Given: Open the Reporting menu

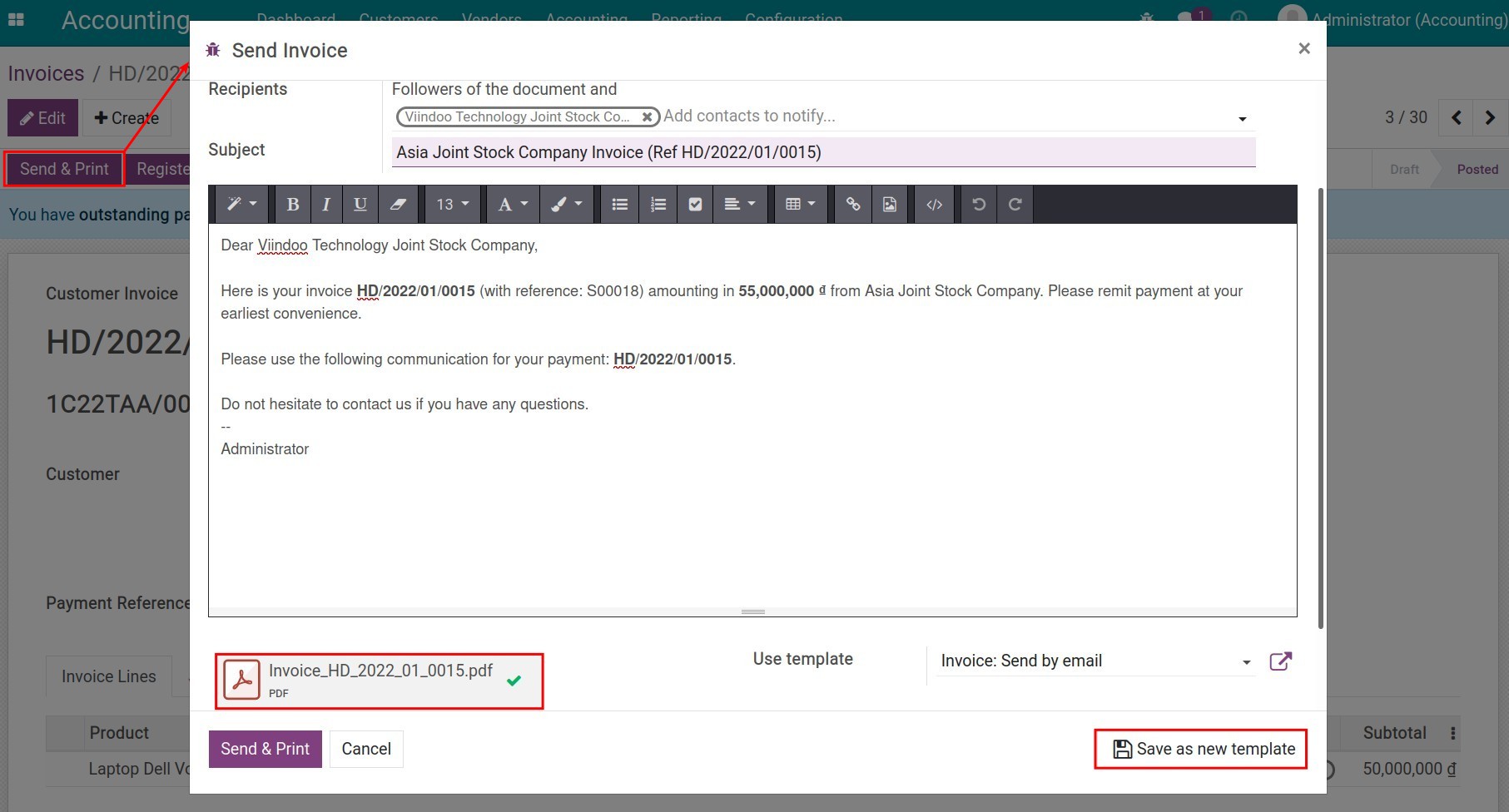Looking at the screenshot, I should click(687, 18).
